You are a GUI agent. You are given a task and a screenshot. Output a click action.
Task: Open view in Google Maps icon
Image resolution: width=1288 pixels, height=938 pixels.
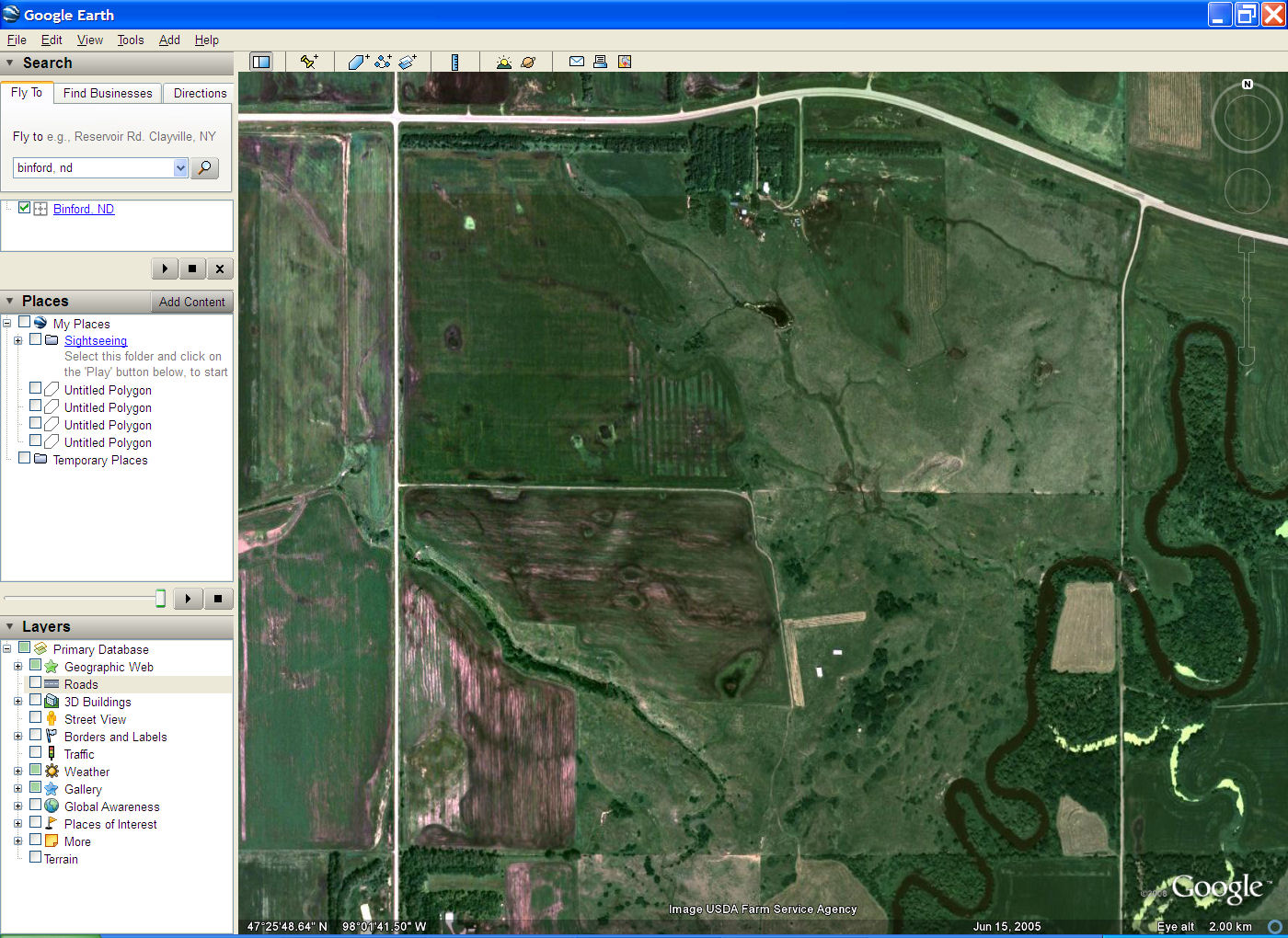pyautogui.click(x=625, y=62)
